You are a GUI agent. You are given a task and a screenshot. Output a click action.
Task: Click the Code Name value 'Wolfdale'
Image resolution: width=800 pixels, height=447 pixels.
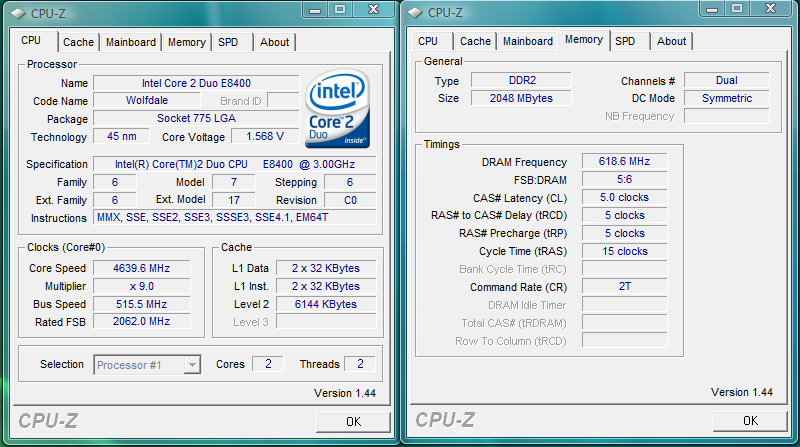pos(146,101)
